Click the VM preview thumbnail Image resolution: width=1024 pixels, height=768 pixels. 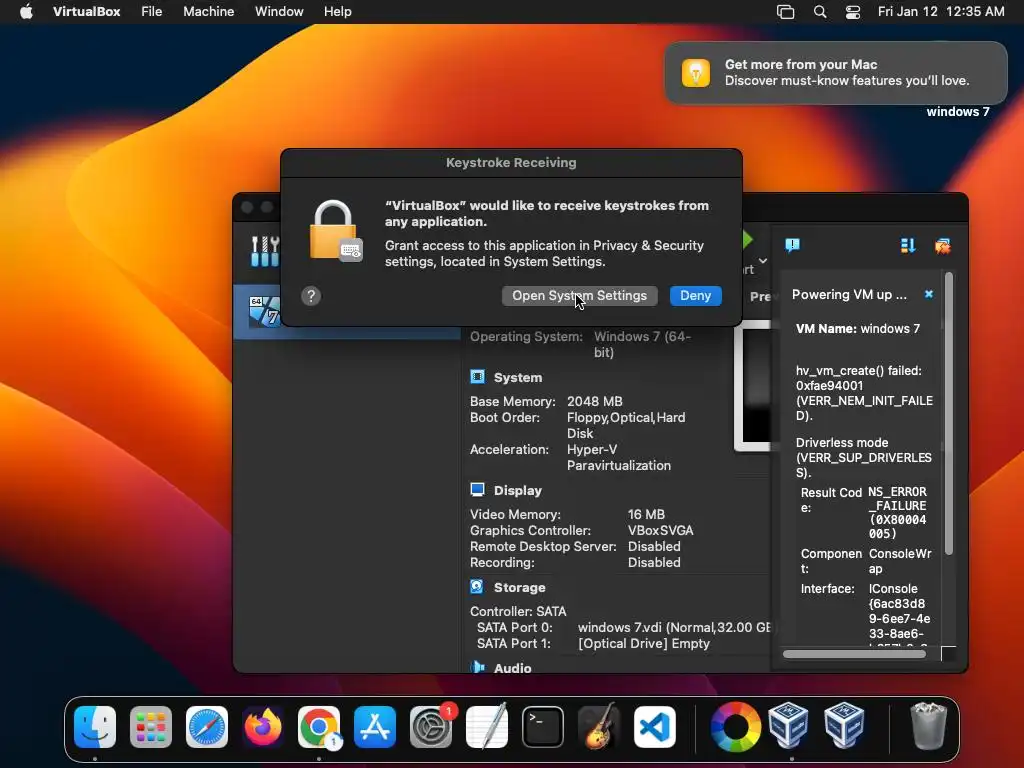[755, 385]
